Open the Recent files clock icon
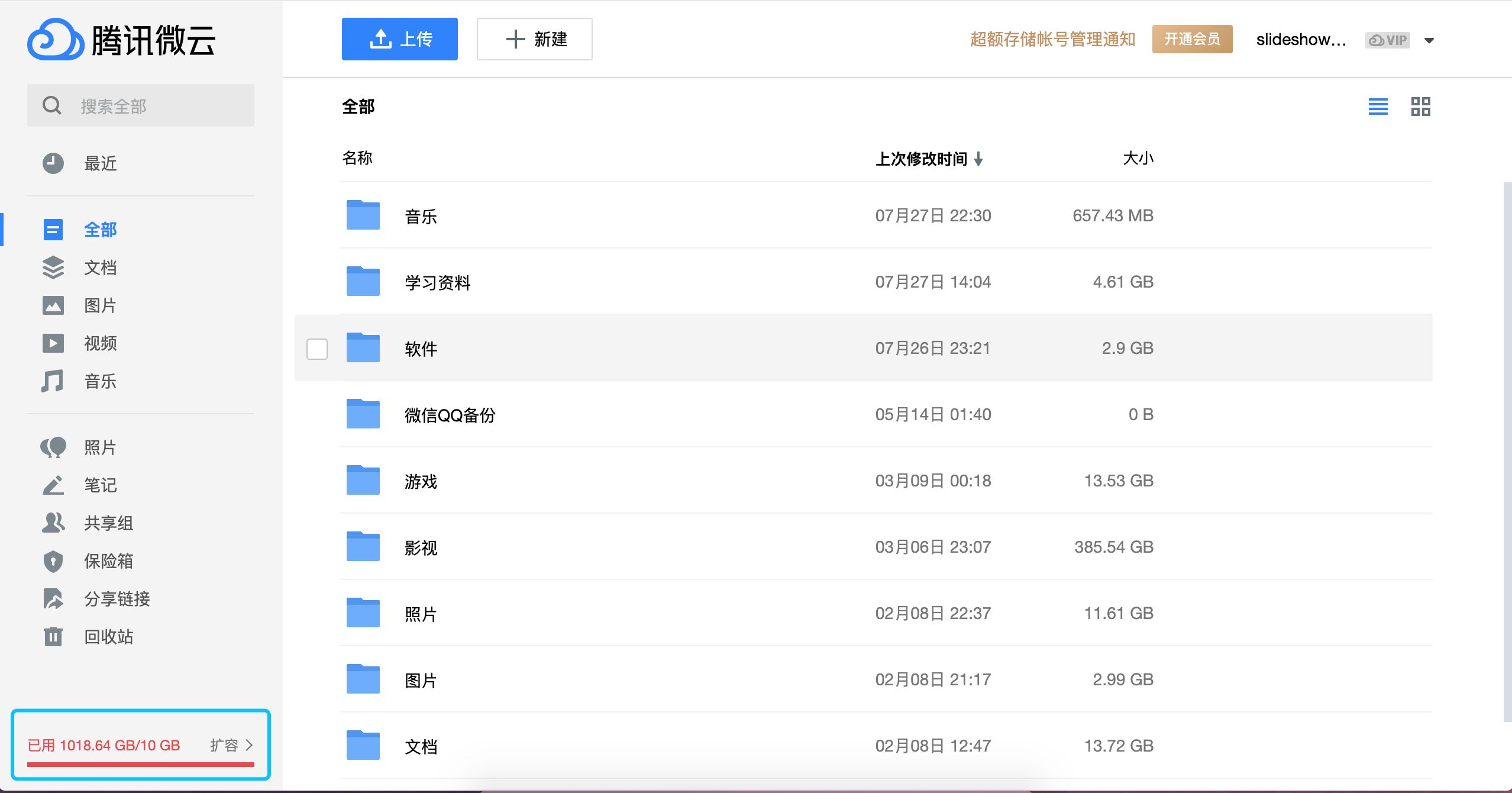This screenshot has height=793, width=1512. click(x=53, y=163)
